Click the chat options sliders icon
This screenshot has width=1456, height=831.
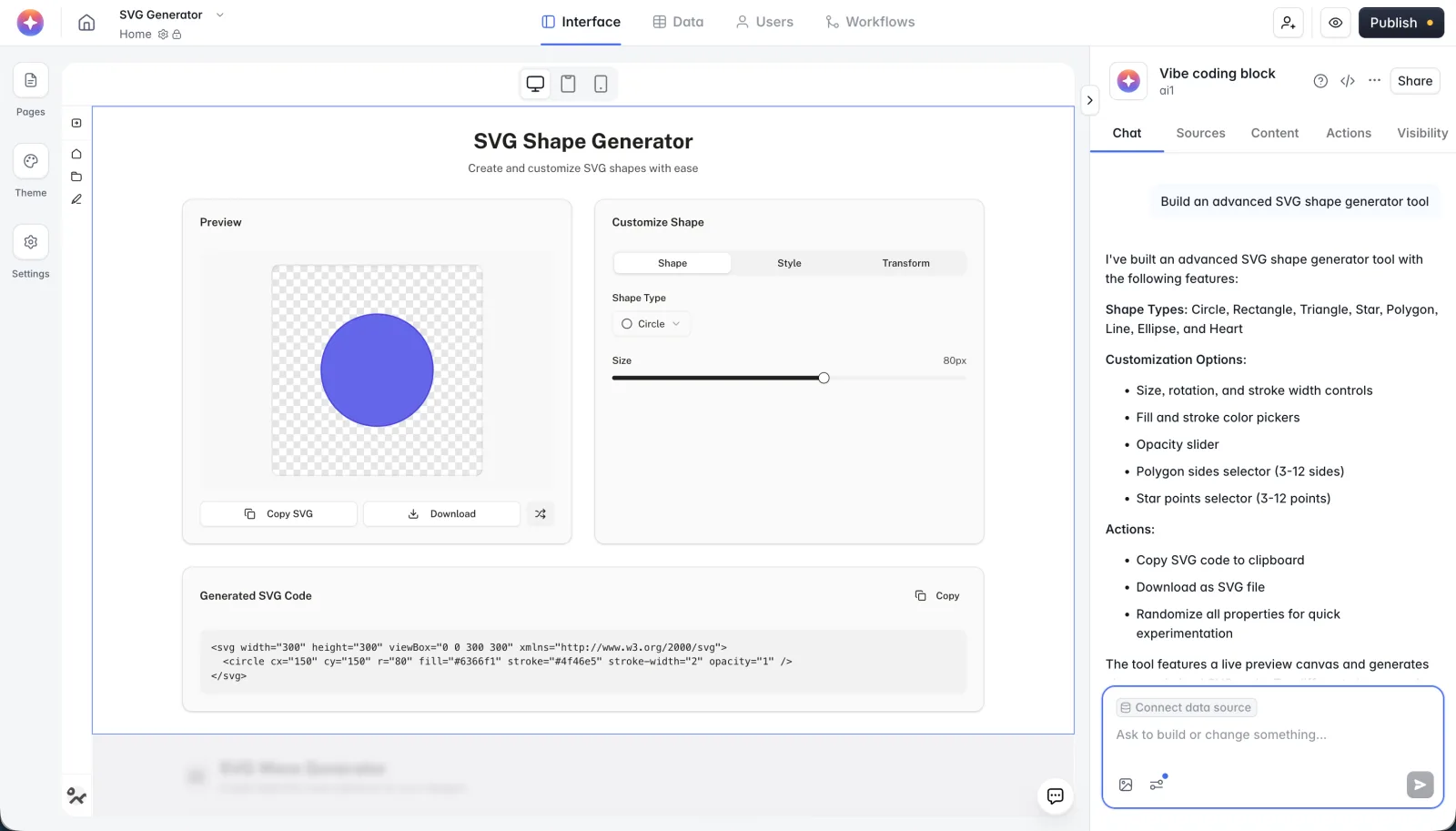click(1157, 784)
